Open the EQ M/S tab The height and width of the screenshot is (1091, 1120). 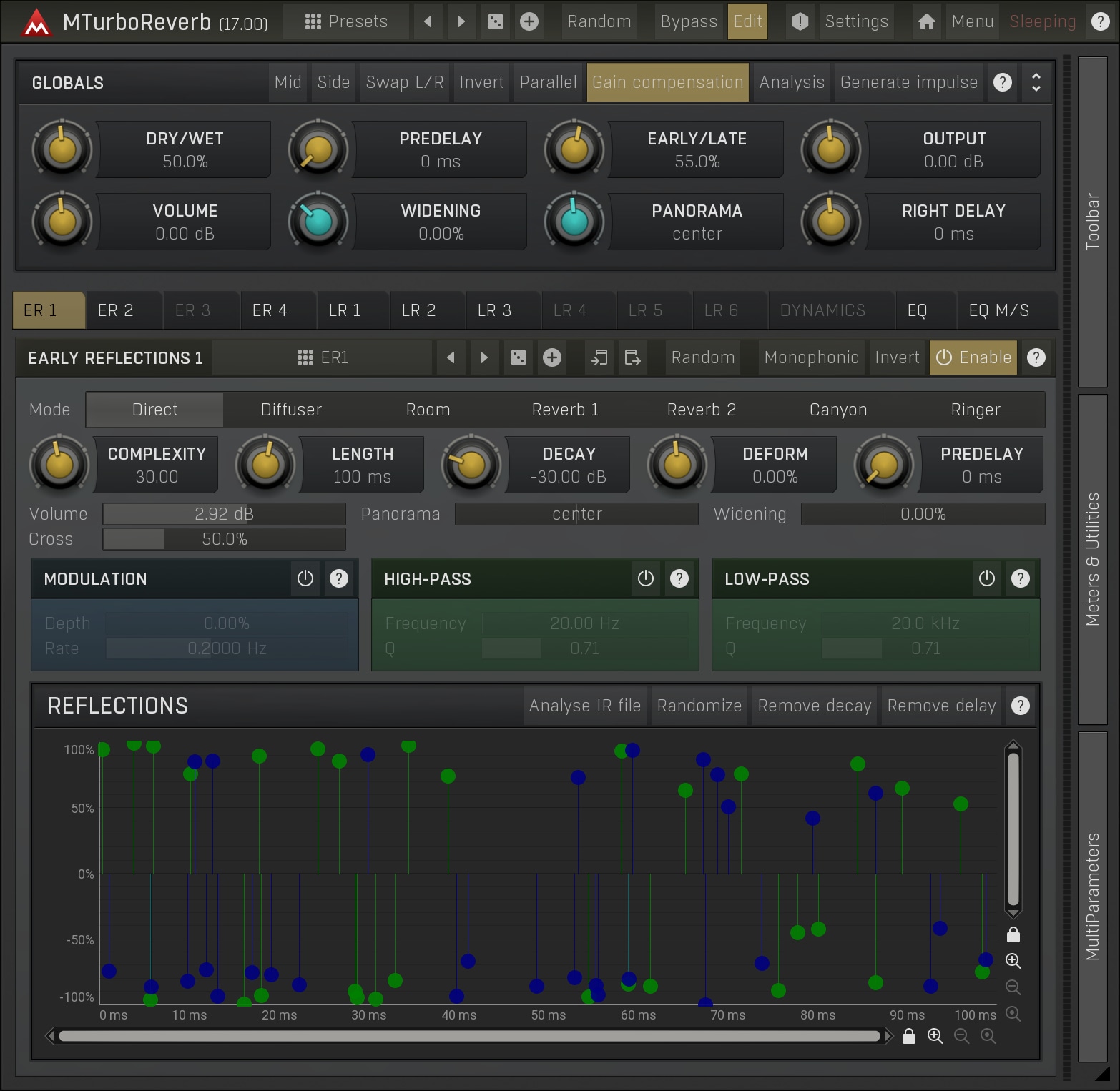(x=998, y=310)
